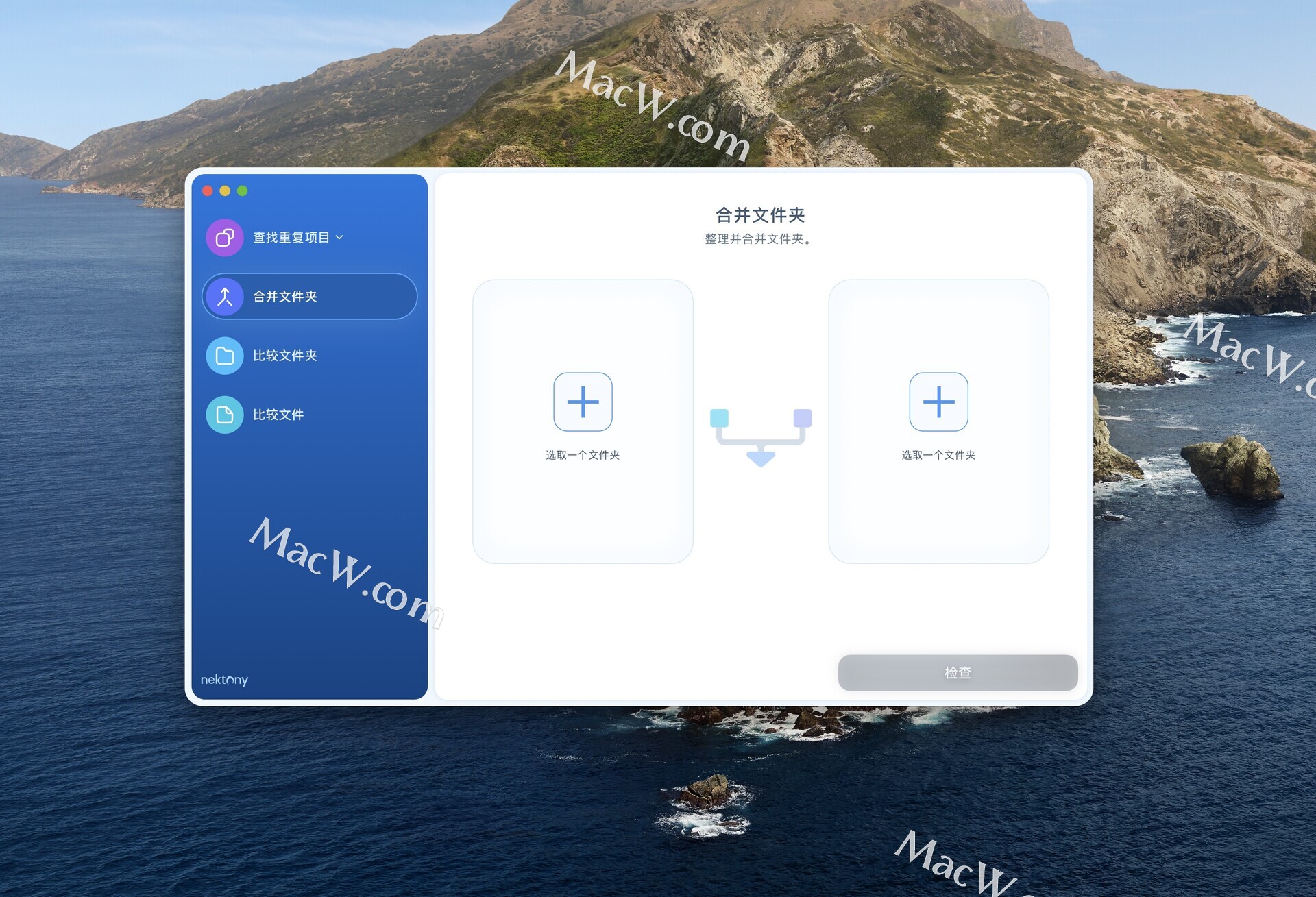This screenshot has height=897, width=1316.
Task: Zoom window using green button
Action: pyautogui.click(x=242, y=191)
